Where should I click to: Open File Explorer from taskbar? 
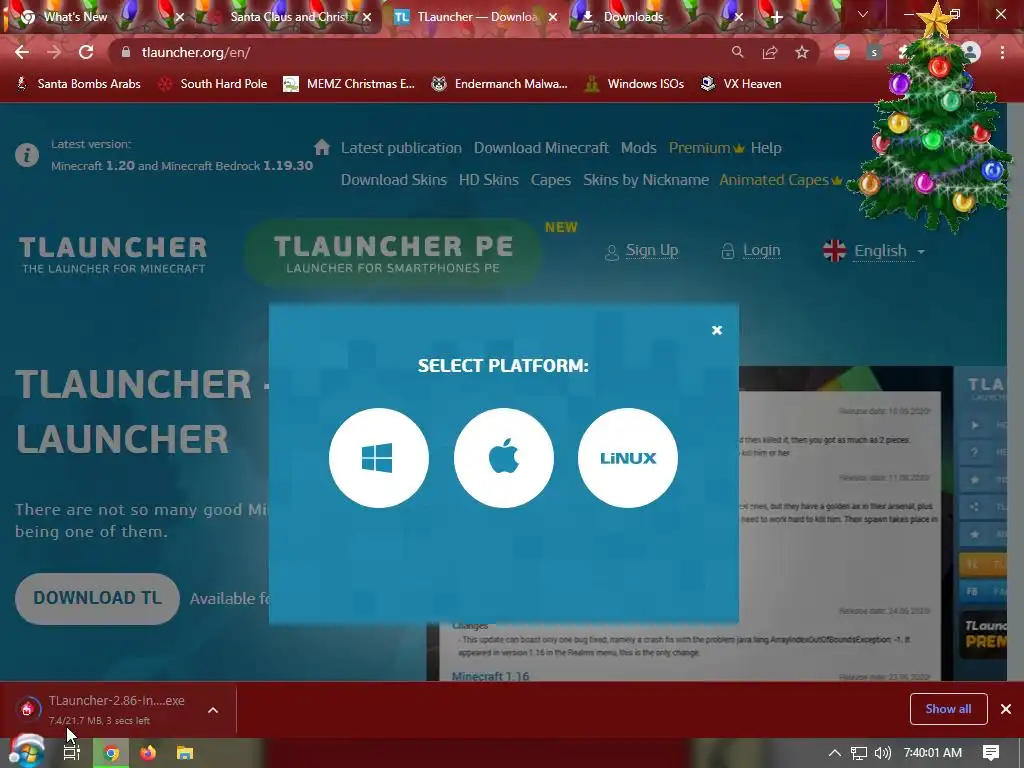click(185, 753)
